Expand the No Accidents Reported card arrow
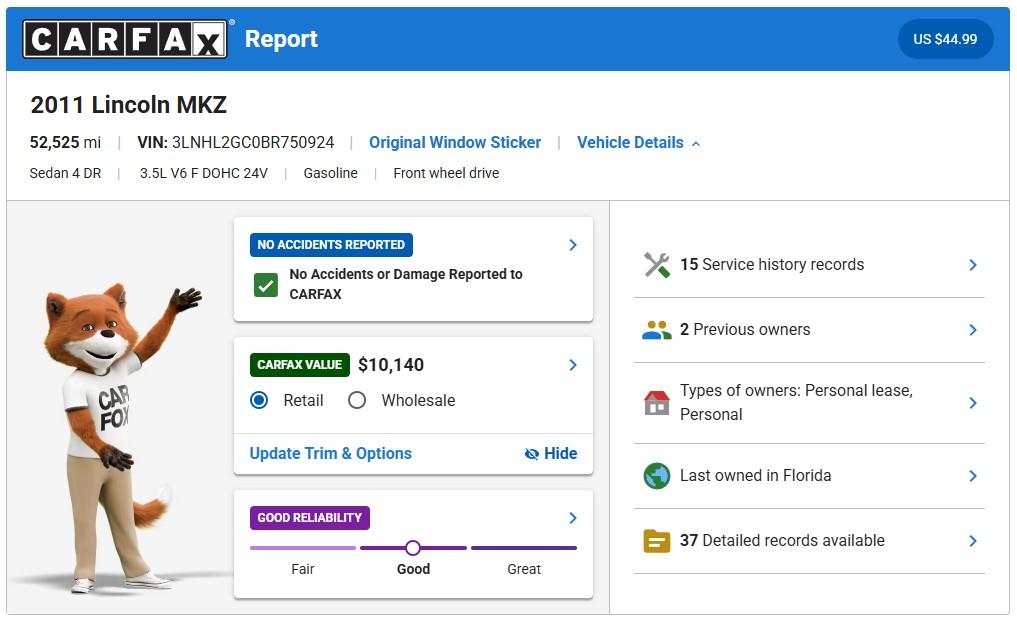1017x625 pixels. point(572,245)
